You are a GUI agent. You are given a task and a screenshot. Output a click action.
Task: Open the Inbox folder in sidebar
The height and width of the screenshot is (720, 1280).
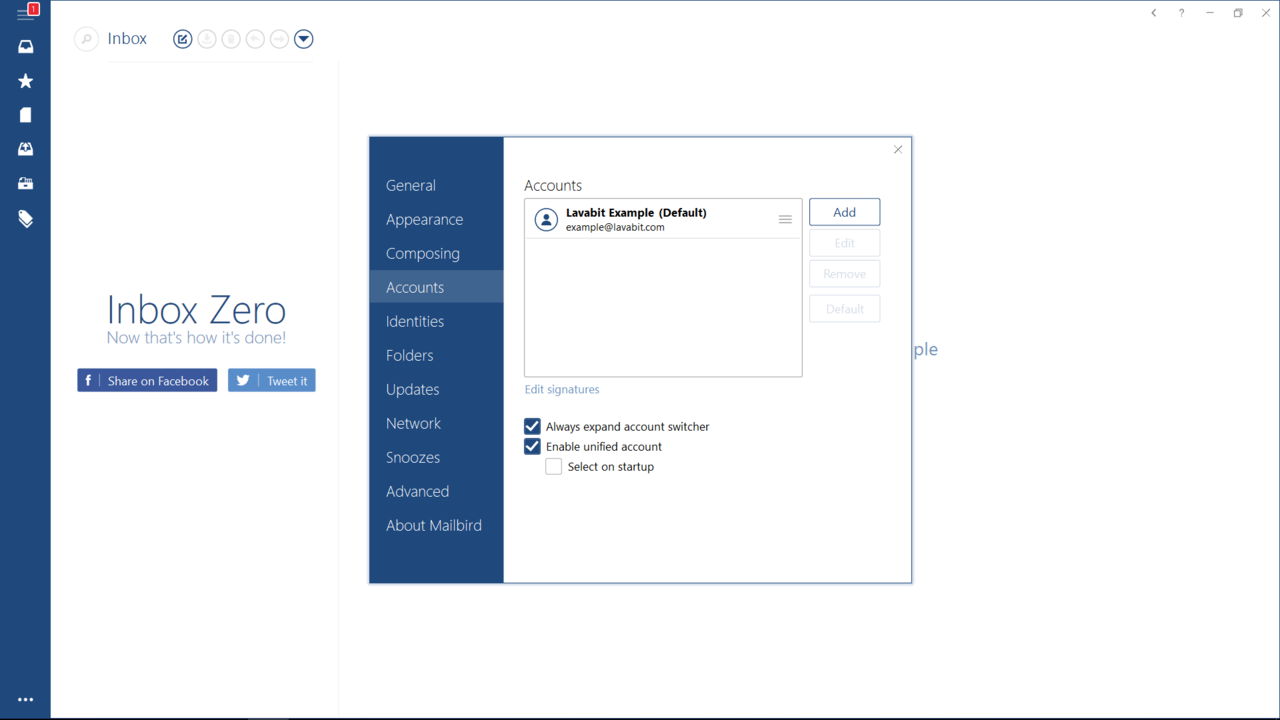[x=26, y=47]
